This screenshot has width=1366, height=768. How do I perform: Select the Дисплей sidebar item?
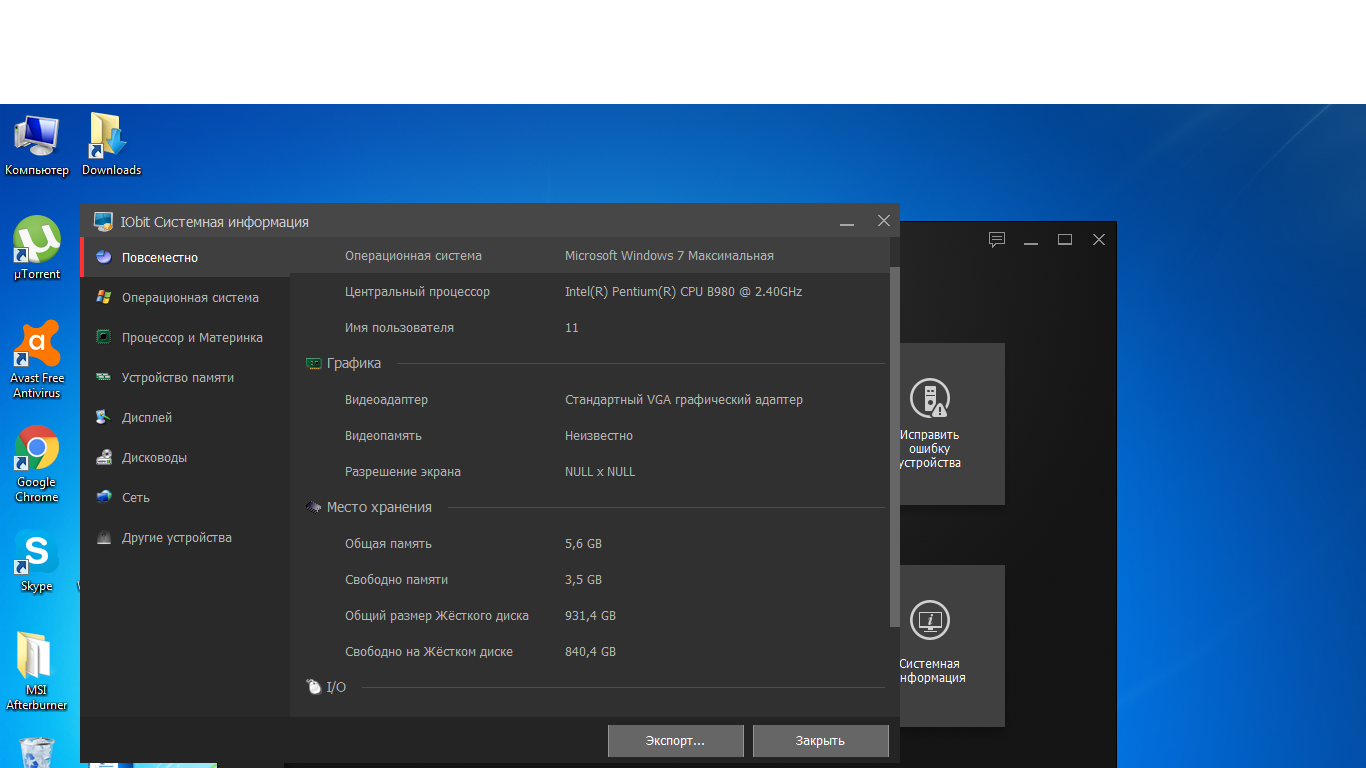click(146, 418)
